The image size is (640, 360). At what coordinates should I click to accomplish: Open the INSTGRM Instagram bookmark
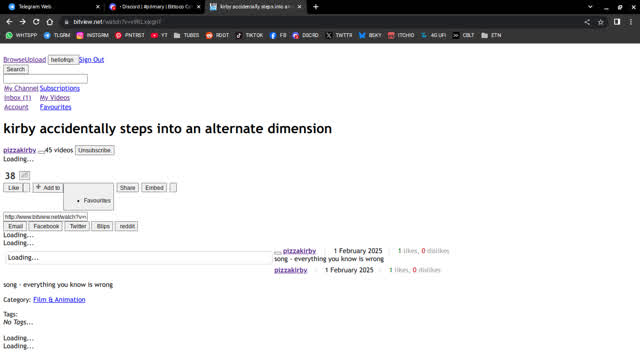[92, 36]
